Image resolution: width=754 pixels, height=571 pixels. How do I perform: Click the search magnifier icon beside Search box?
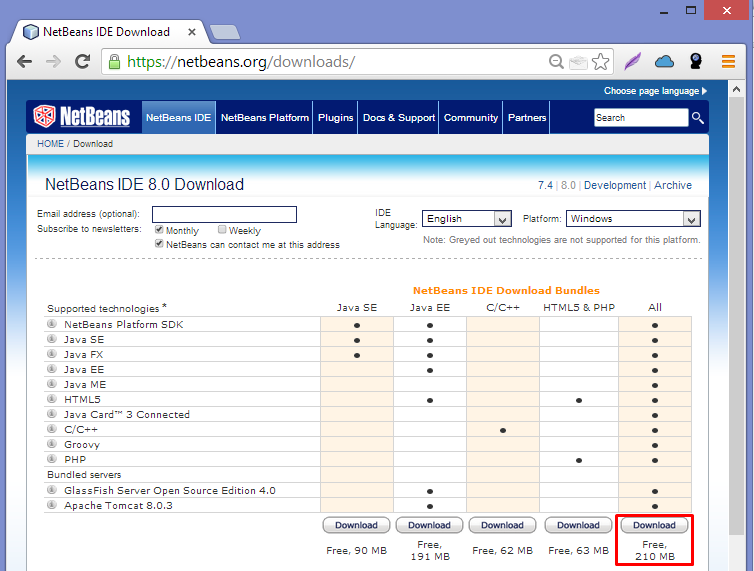coord(697,117)
